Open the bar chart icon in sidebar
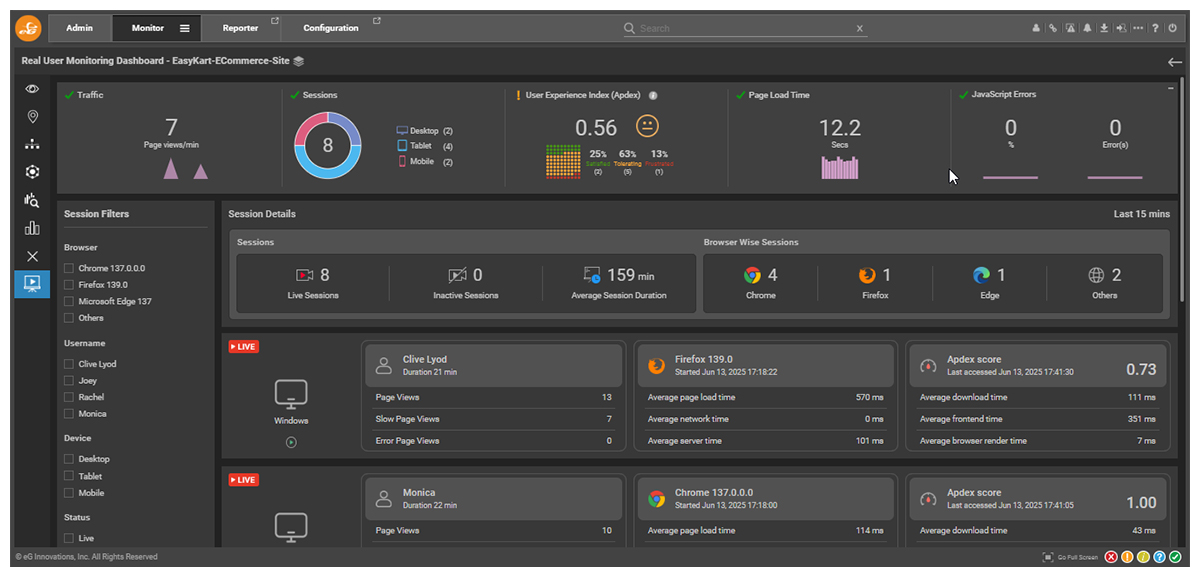The width and height of the screenshot is (1200, 577). [x=32, y=228]
